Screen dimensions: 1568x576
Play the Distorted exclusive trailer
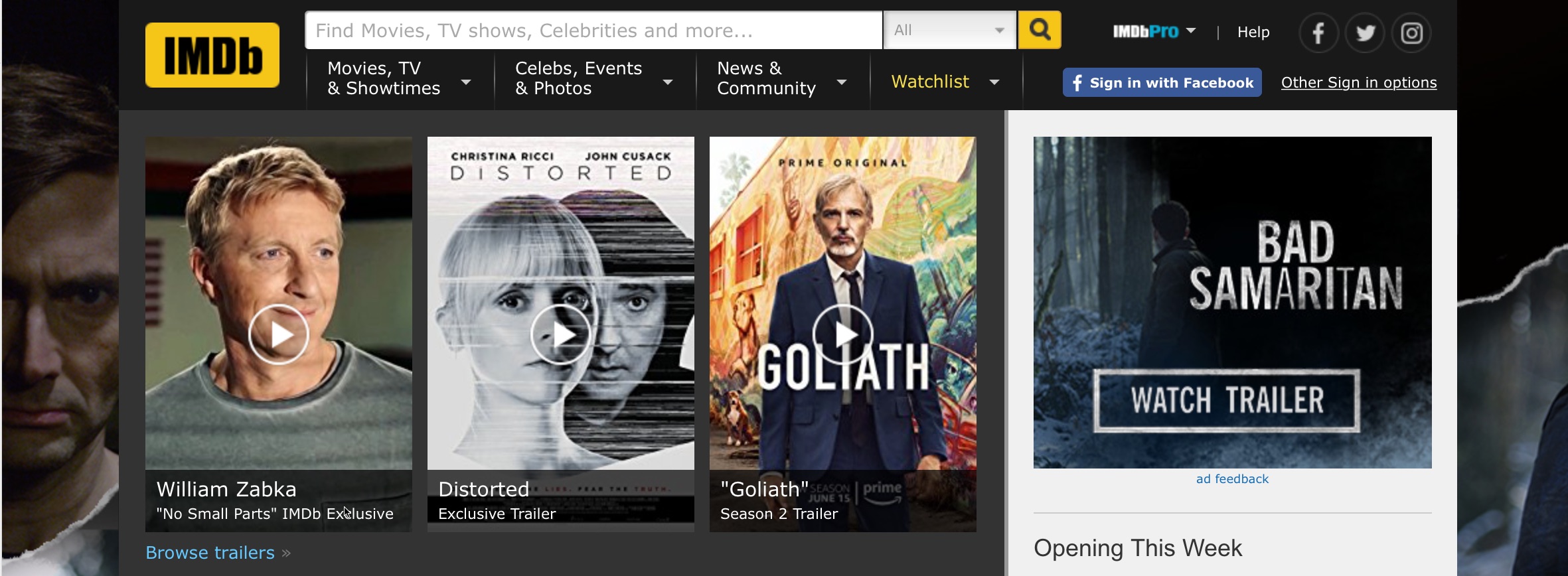pos(560,334)
